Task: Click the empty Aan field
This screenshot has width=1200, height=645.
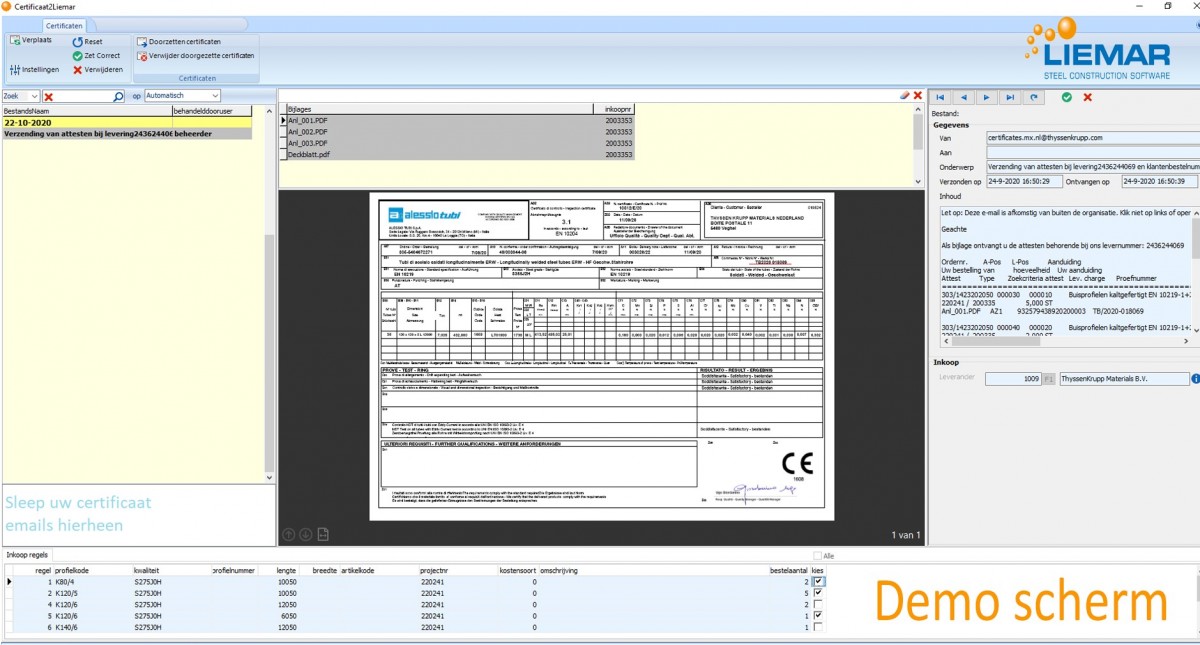Action: [x=1092, y=152]
